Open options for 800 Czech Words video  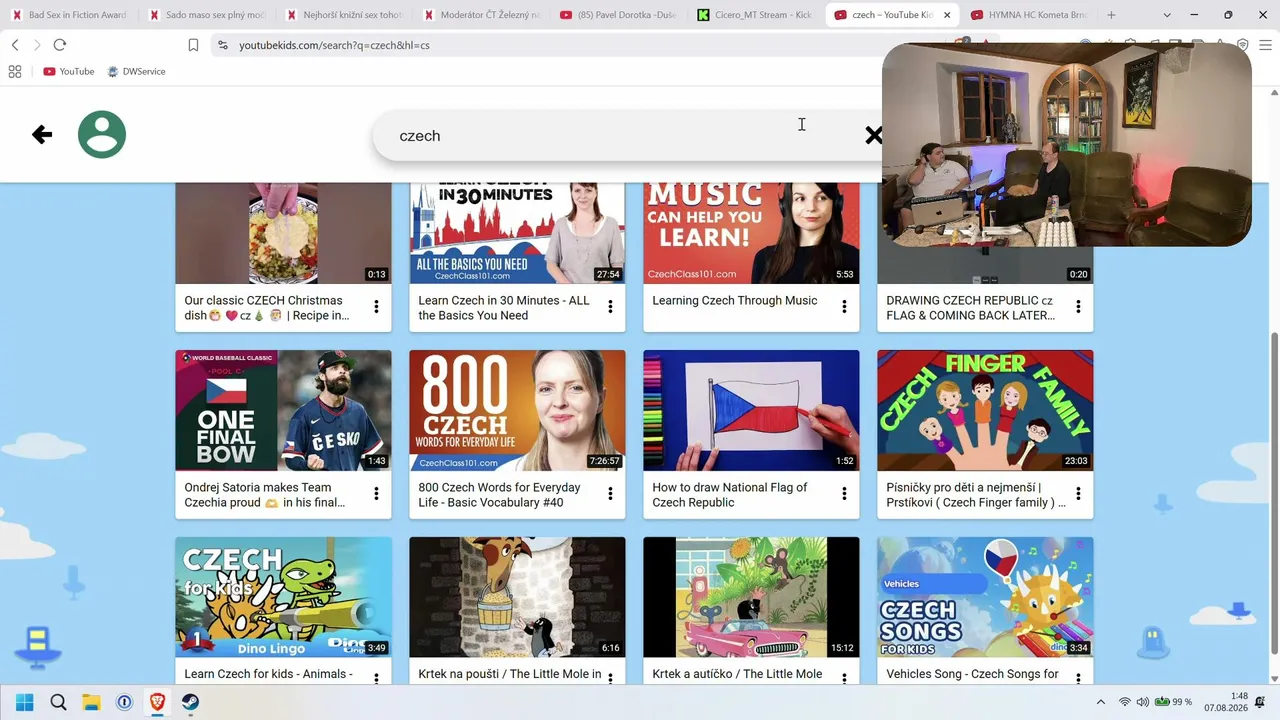coord(610,494)
